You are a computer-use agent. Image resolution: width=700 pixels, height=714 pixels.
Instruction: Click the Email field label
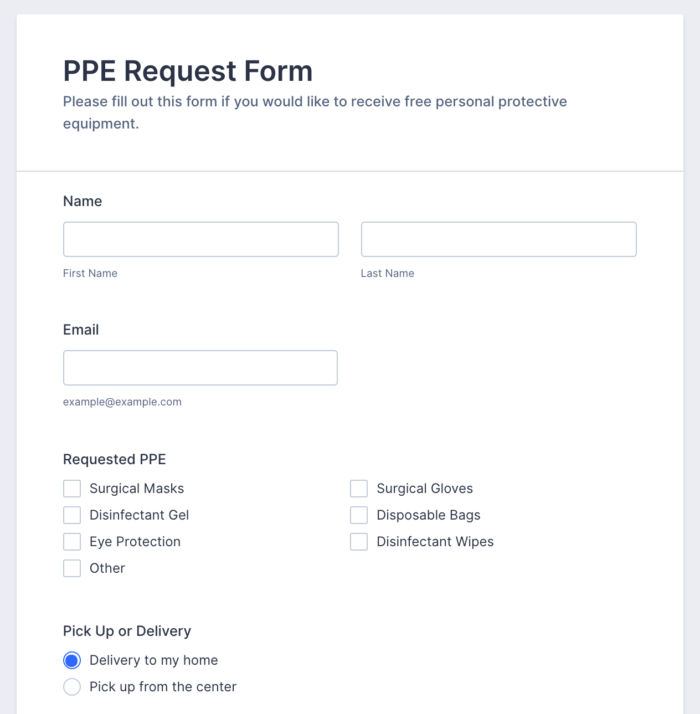point(81,329)
